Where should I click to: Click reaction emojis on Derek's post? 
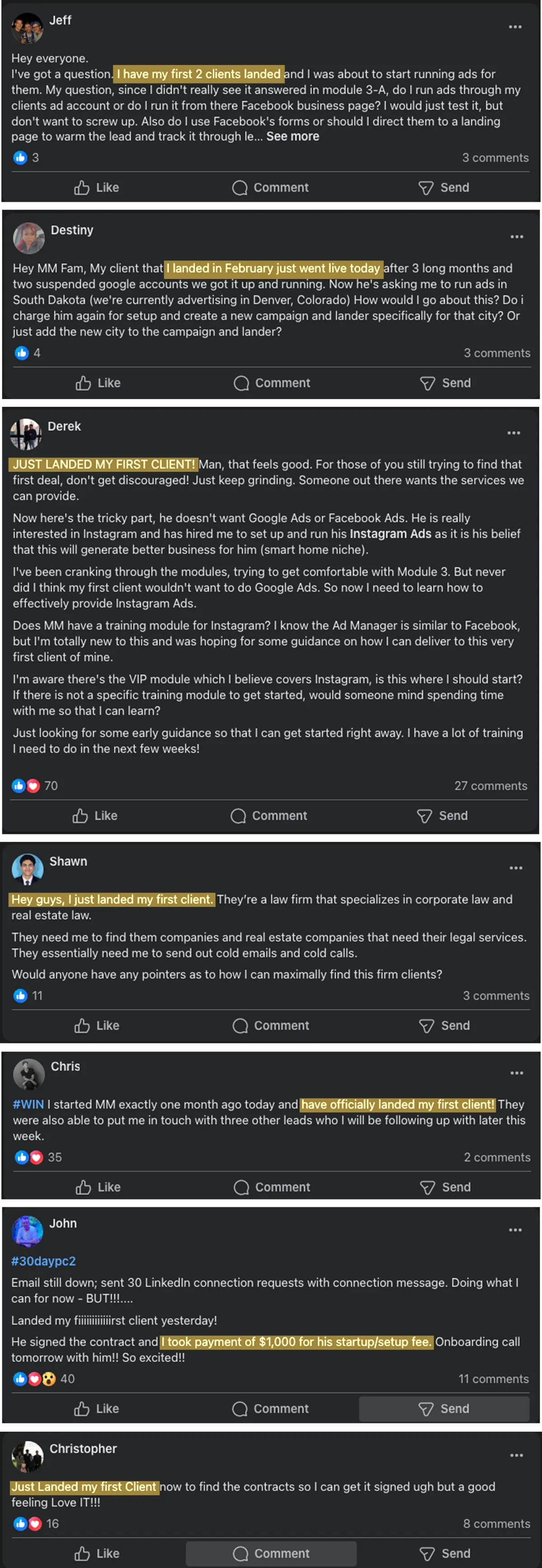tap(26, 786)
